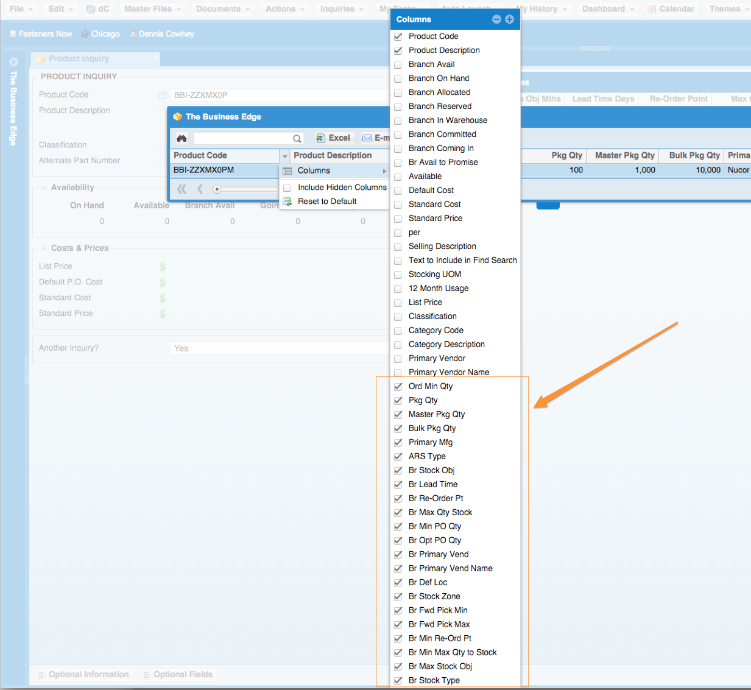Click the Product Code input field
Screen dimensions: 751x690
pyautogui.click(x=280, y=95)
